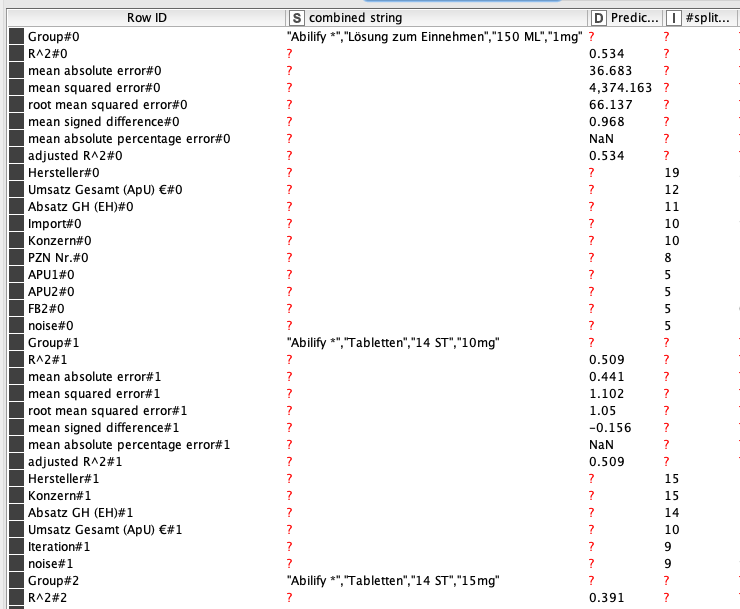740x609 pixels.
Task: Click the value 1.05
Action: [602, 411]
